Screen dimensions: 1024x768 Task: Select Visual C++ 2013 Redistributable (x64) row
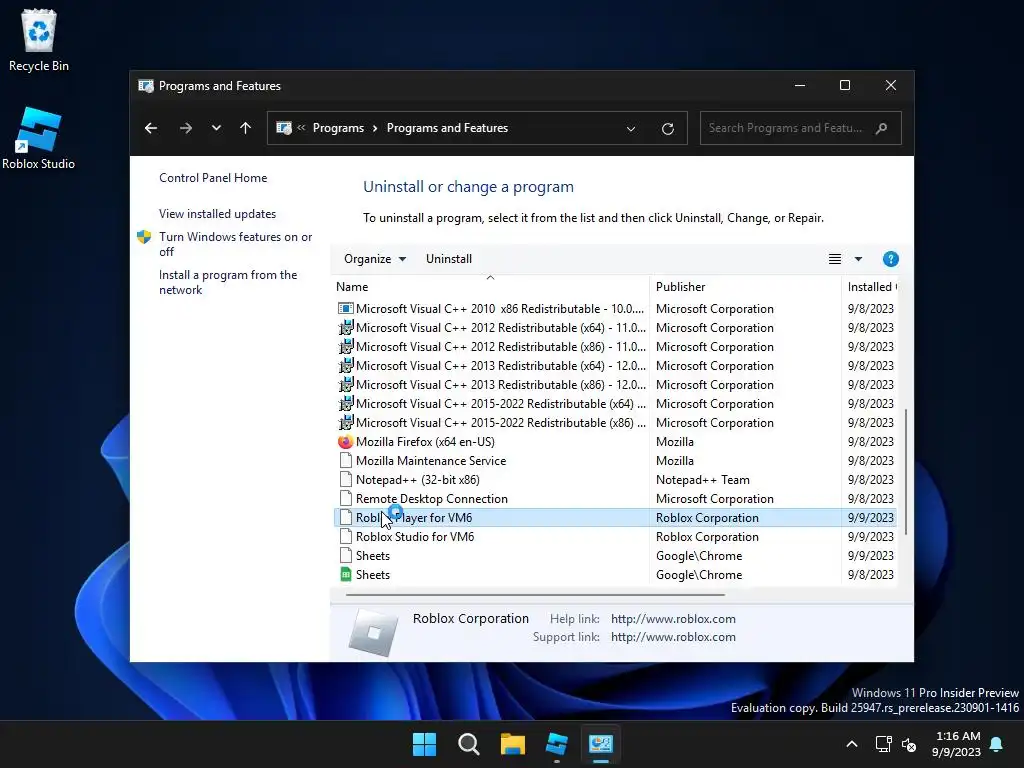click(615, 366)
